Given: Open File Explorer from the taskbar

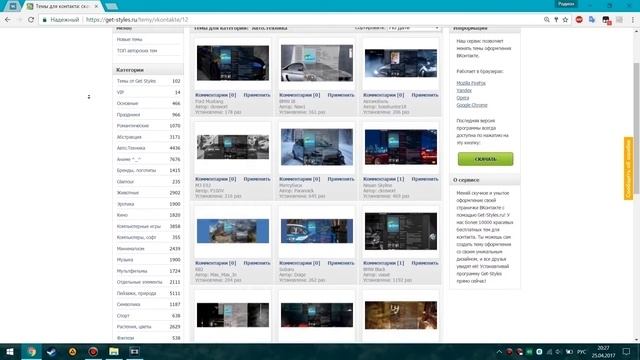Looking at the screenshot, I should (x=113, y=351).
